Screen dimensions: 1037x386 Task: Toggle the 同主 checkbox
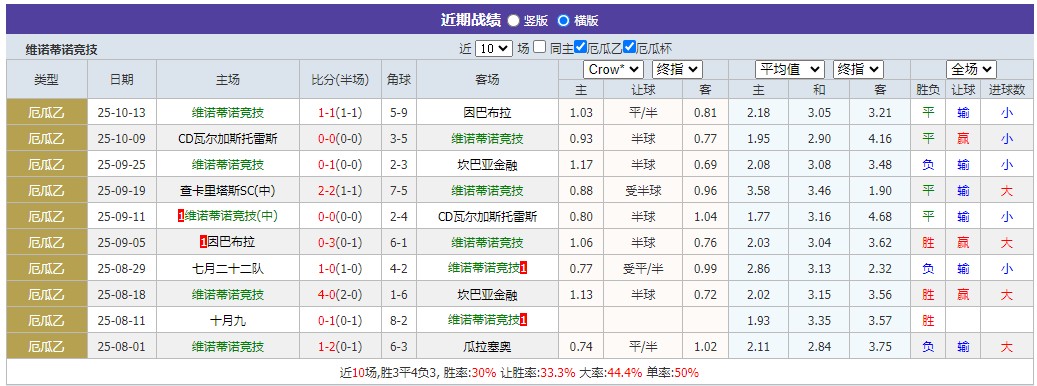tap(540, 47)
